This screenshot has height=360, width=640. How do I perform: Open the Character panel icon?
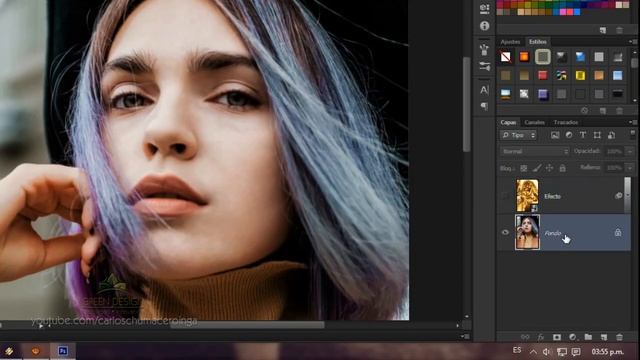pos(484,90)
